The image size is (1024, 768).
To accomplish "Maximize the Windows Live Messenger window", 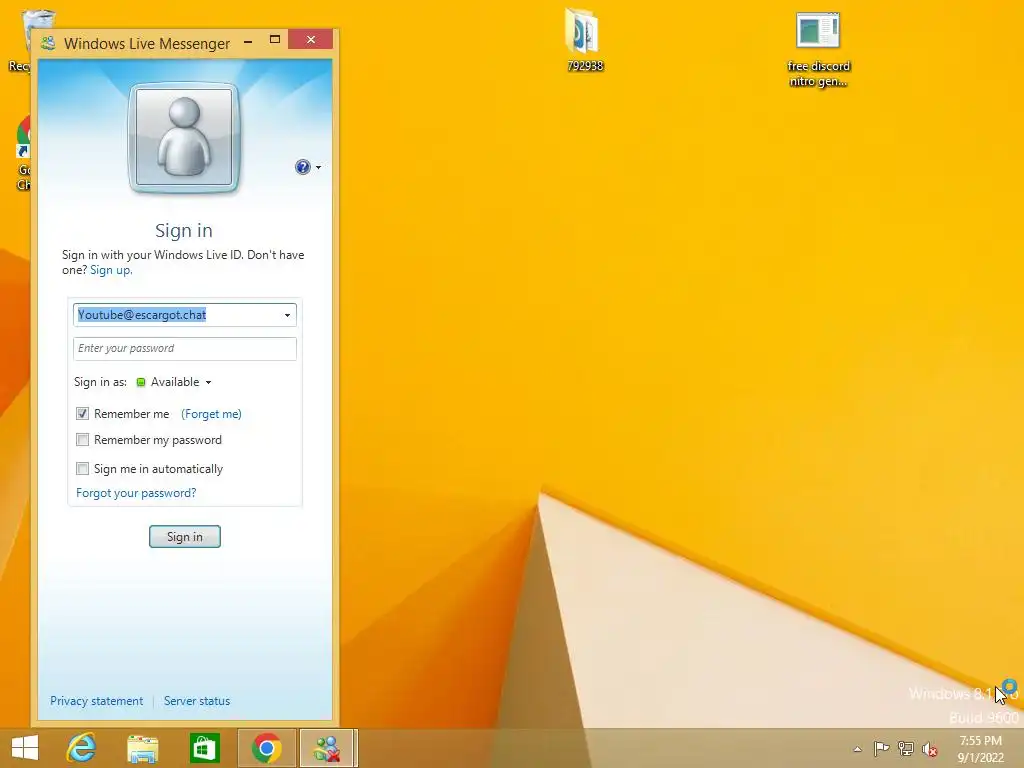I will pos(275,40).
